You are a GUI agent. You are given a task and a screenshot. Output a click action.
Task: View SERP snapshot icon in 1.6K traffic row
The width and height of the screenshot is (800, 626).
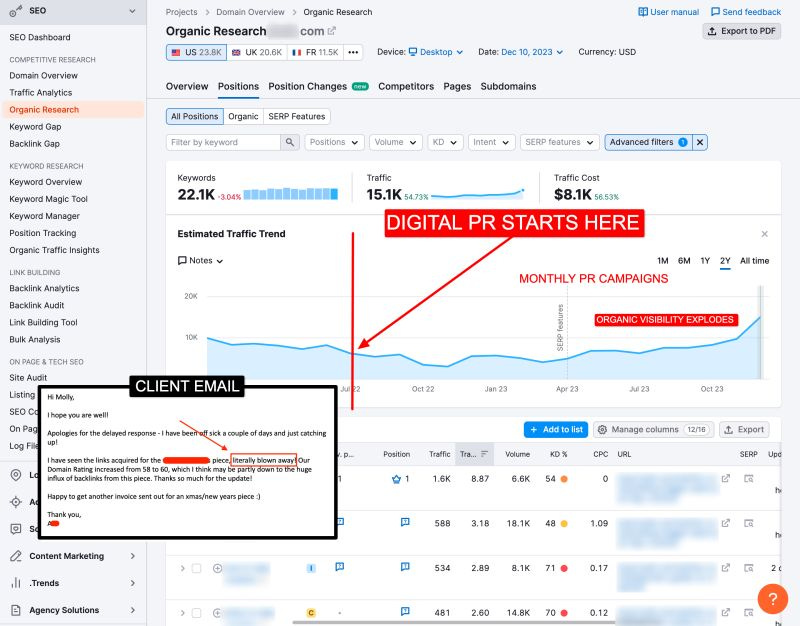click(x=748, y=479)
